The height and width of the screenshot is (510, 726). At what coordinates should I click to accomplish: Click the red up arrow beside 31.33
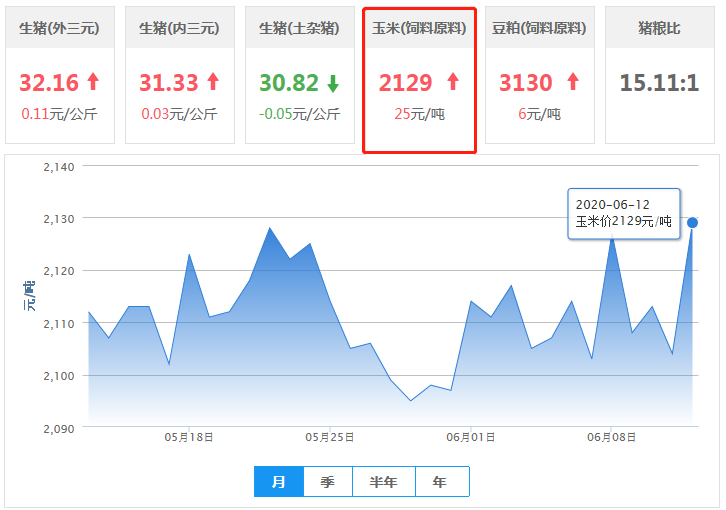pyautogui.click(x=212, y=82)
